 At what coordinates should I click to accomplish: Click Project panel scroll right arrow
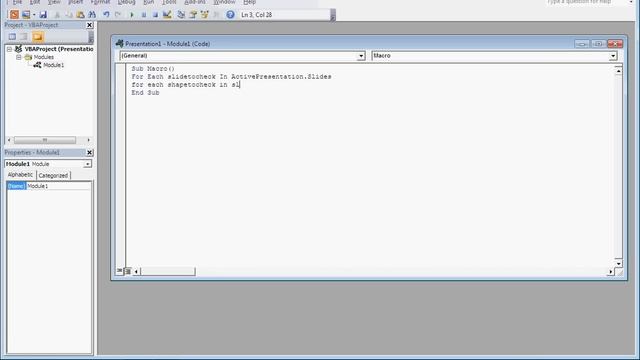[x=89, y=140]
